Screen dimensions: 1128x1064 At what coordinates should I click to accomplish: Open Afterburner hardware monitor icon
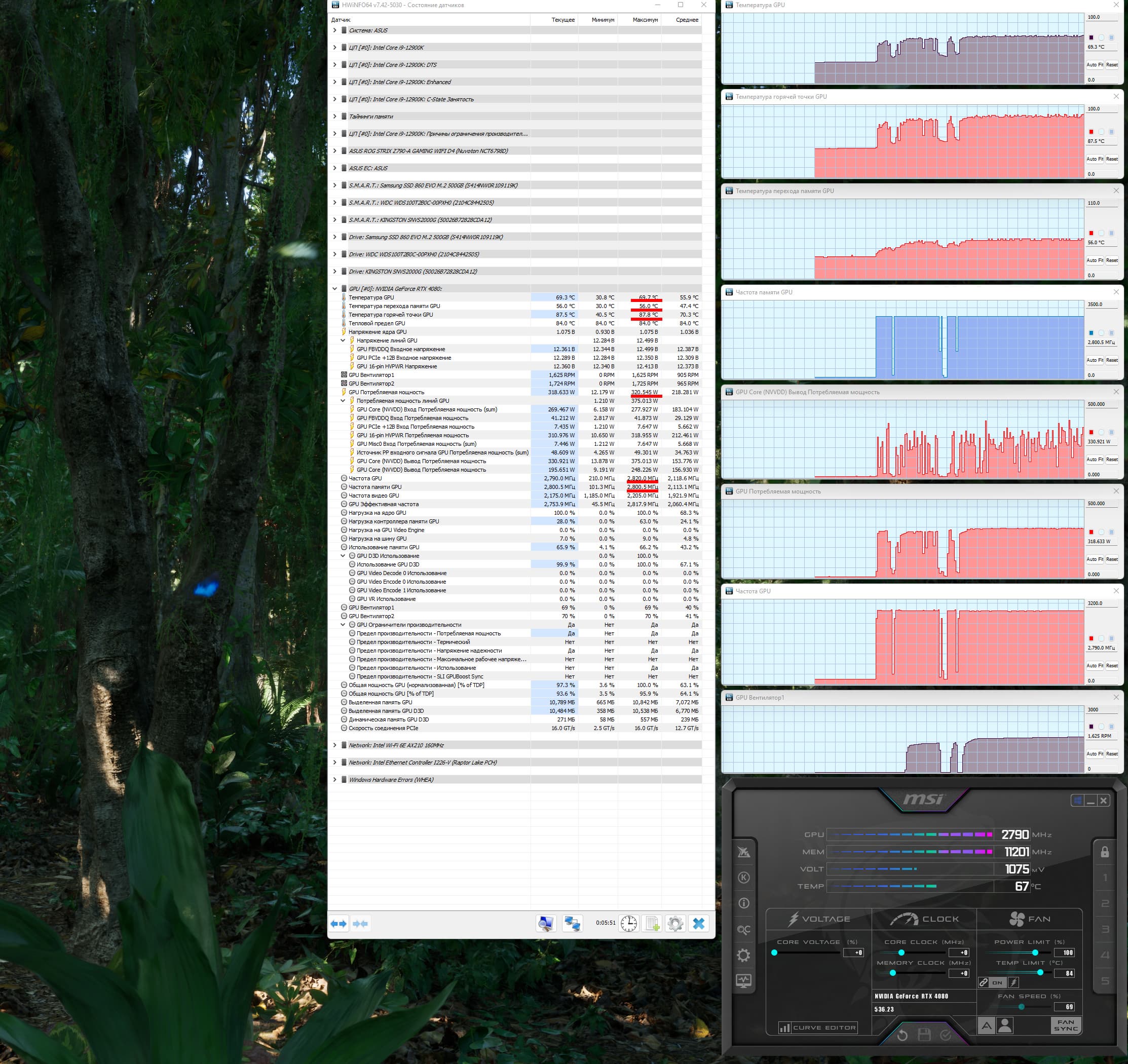(x=743, y=980)
